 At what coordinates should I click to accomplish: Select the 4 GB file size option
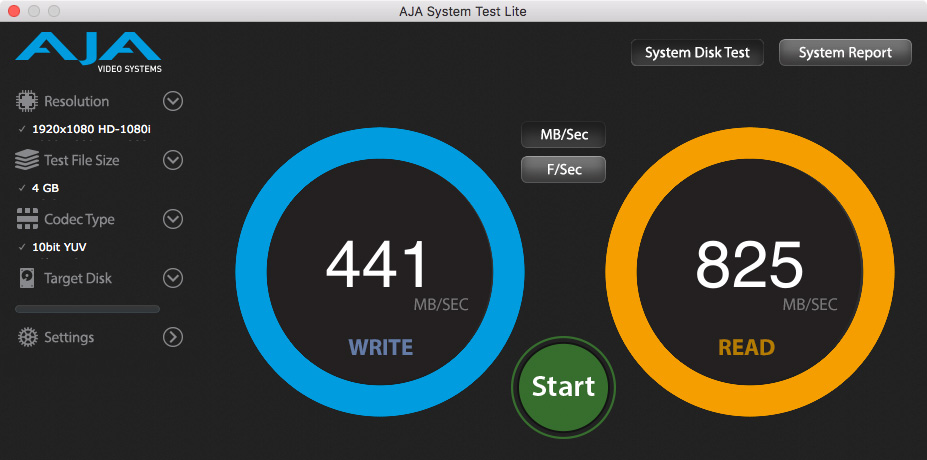[46, 188]
